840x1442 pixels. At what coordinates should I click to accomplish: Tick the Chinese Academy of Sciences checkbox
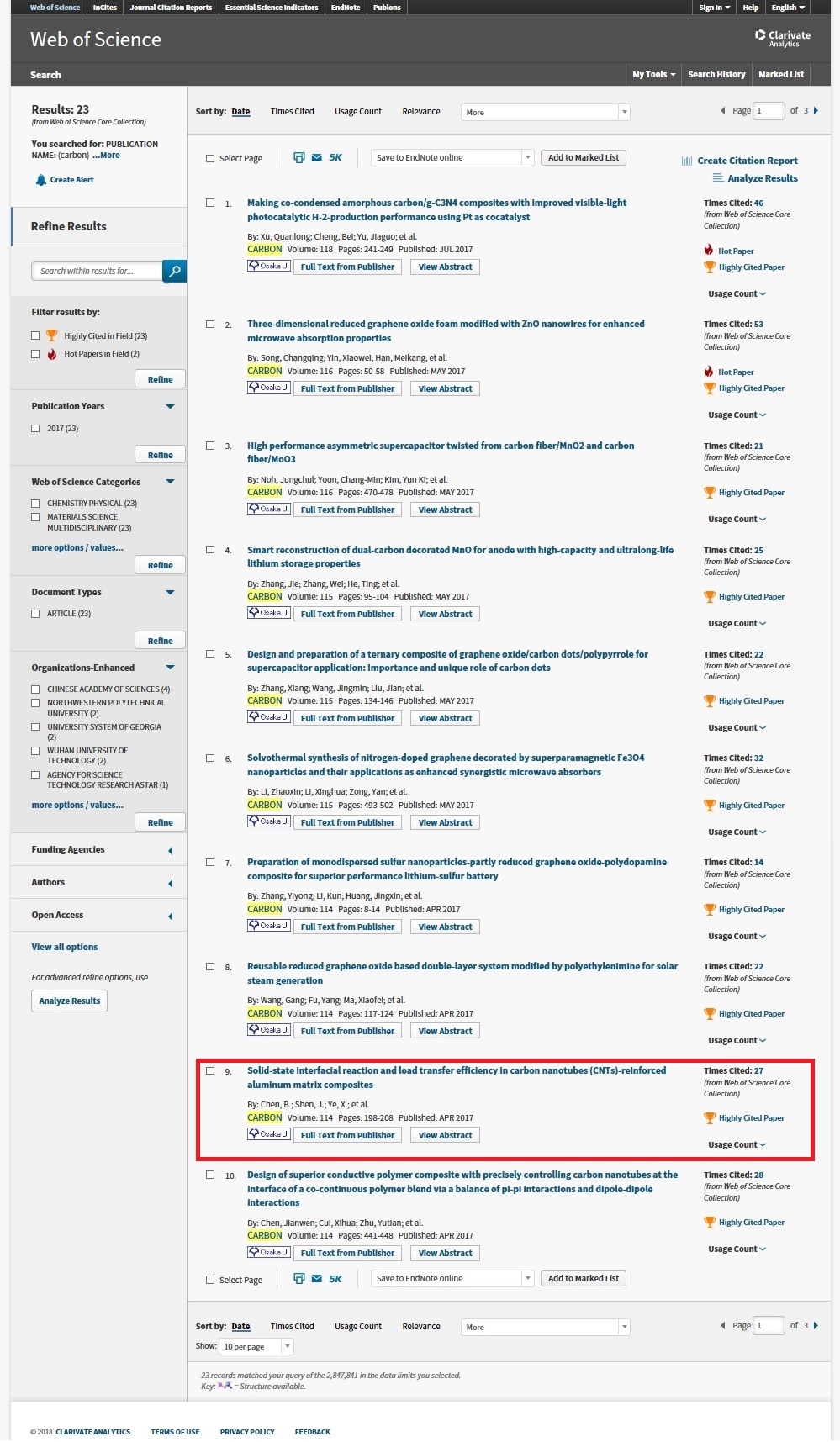(35, 689)
